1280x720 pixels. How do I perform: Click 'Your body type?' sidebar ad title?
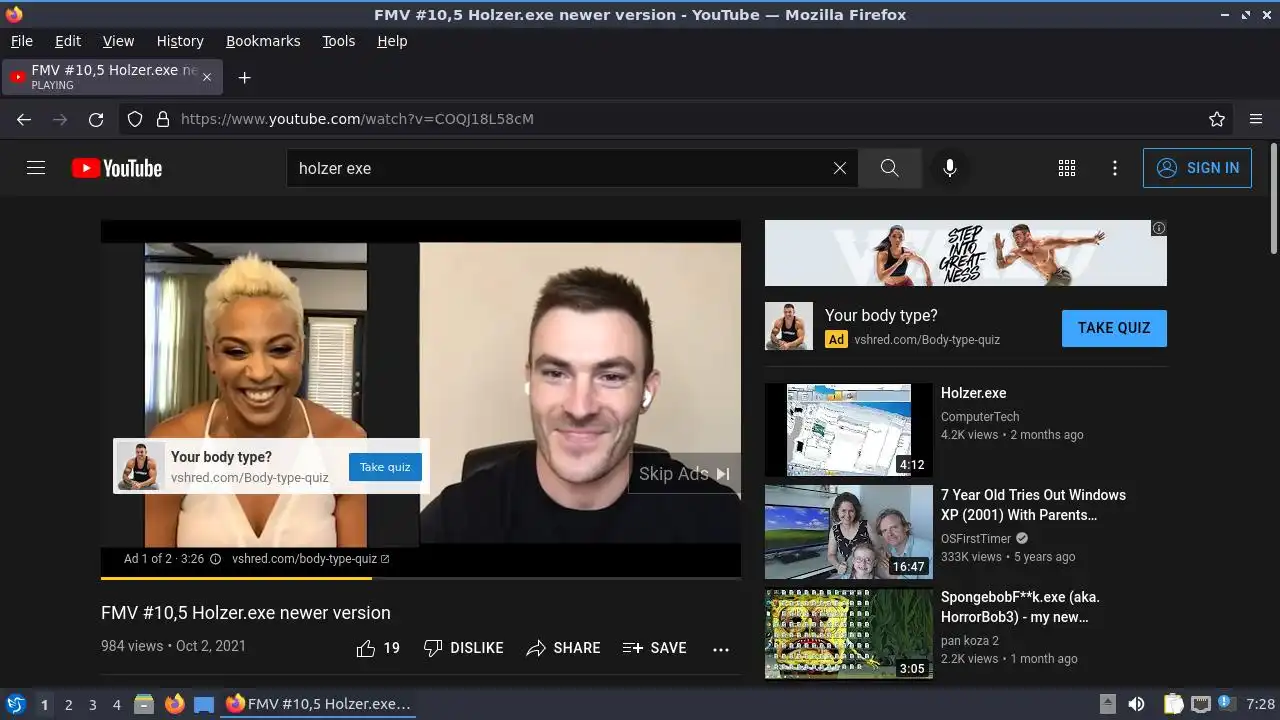(881, 315)
